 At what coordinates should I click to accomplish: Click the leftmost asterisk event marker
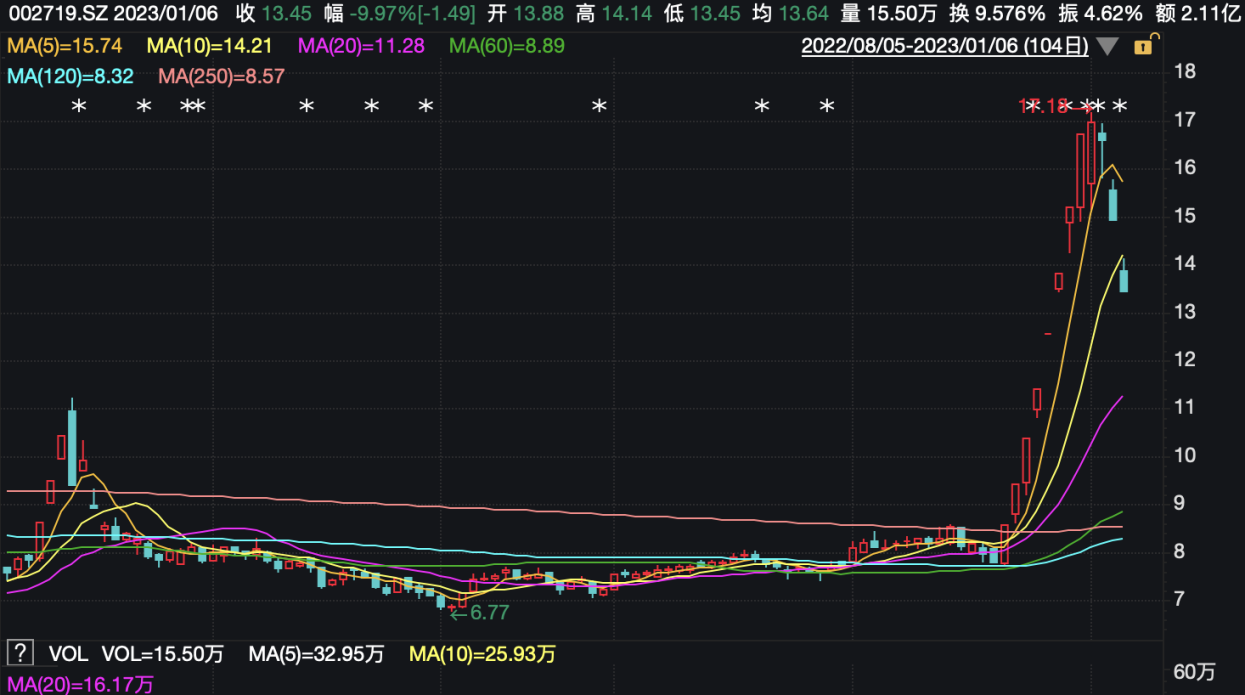(x=81, y=106)
